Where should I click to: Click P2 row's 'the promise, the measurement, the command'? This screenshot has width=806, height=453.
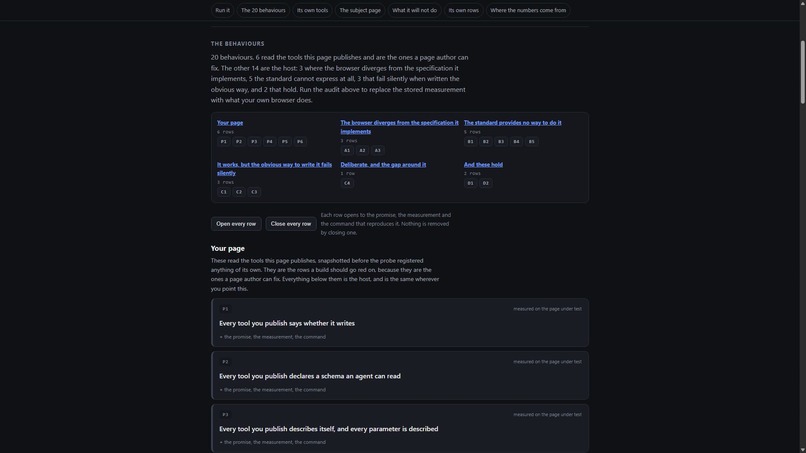tap(273, 390)
